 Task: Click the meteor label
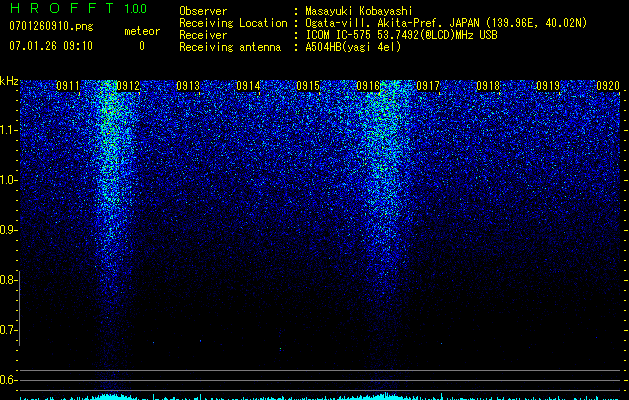[x=142, y=31]
